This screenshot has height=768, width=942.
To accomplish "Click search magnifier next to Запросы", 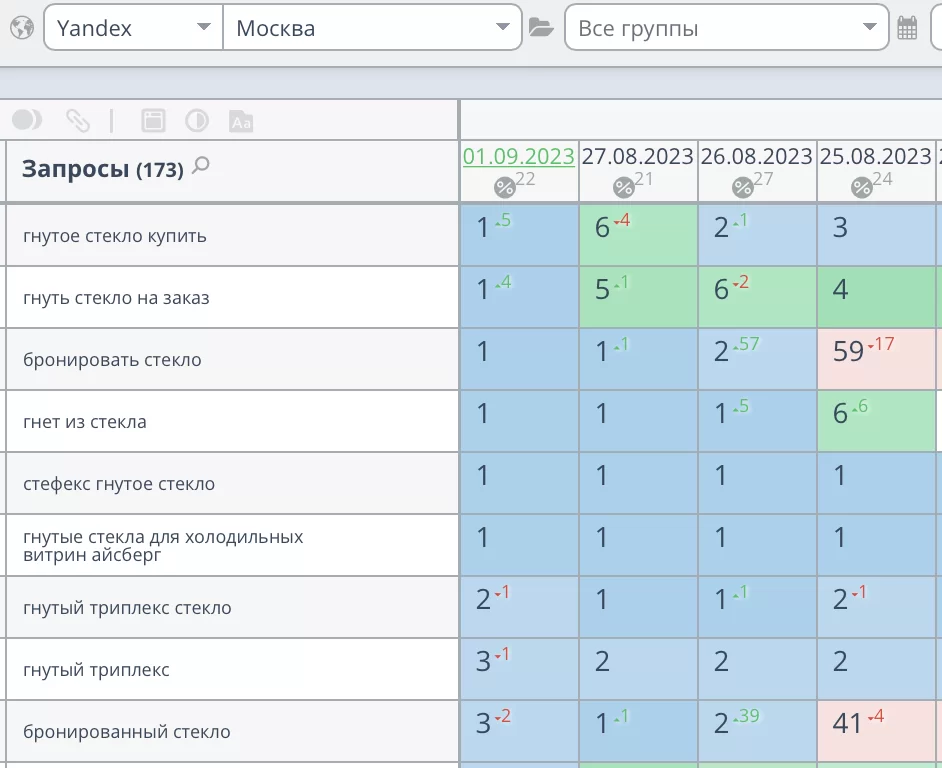I will click(201, 166).
